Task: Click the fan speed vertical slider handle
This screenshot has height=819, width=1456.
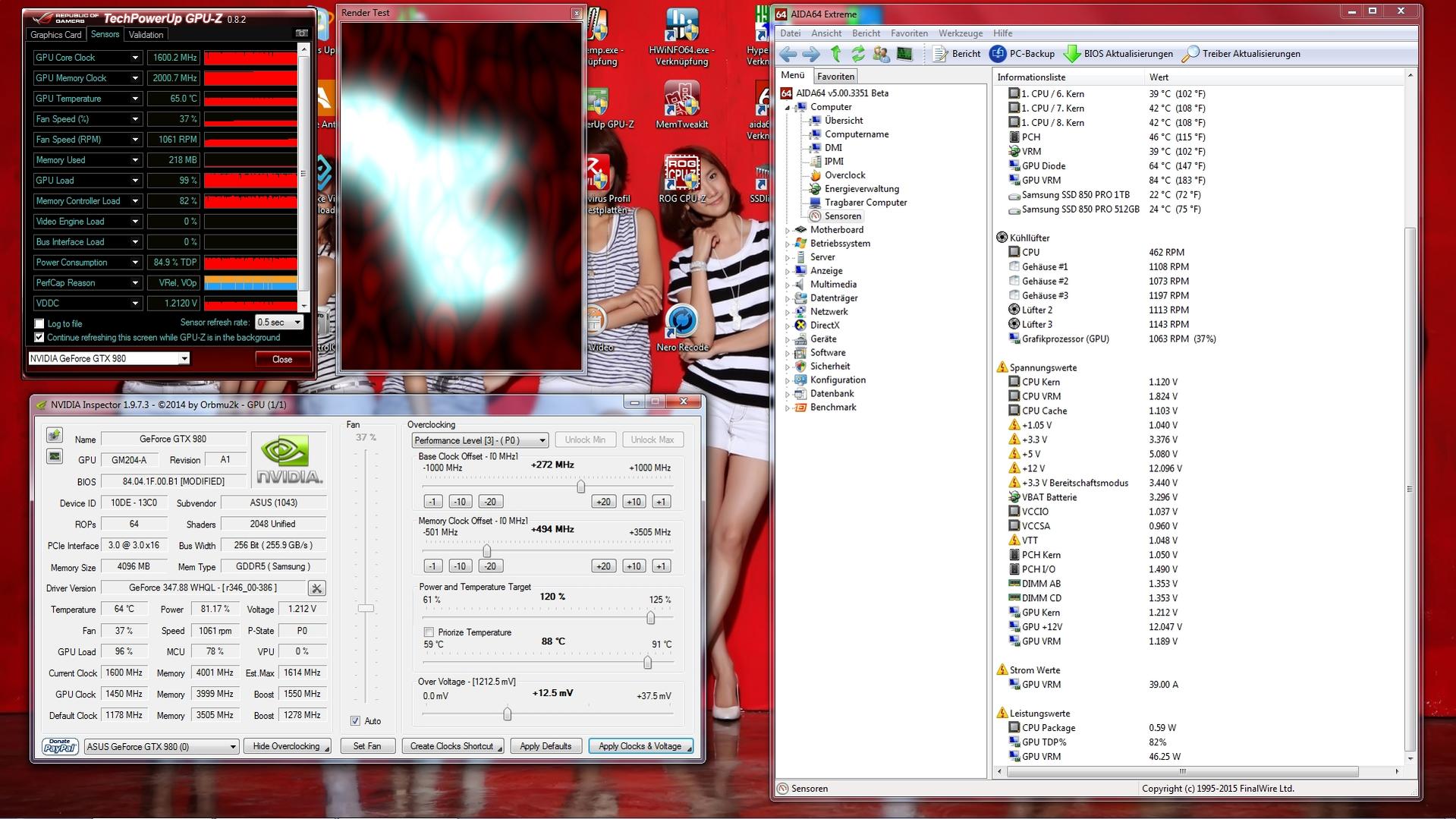Action: pyautogui.click(x=366, y=608)
